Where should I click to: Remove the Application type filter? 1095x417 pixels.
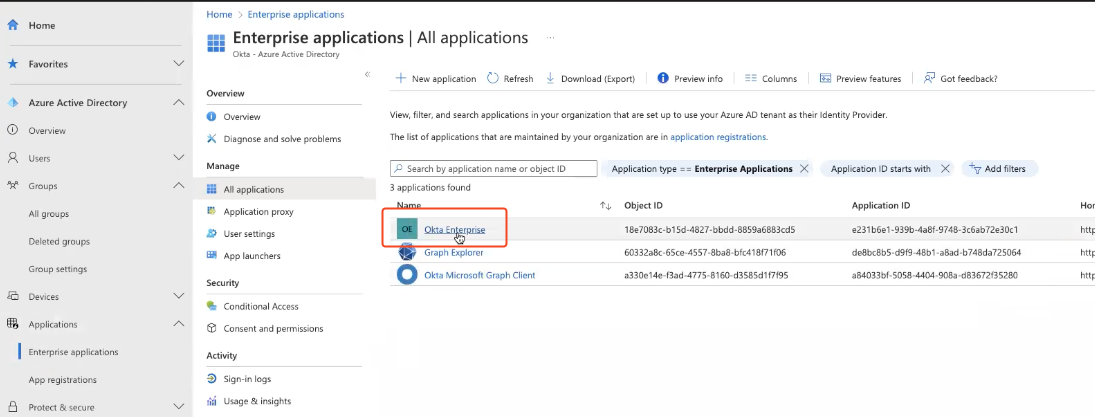pyautogui.click(x=803, y=169)
